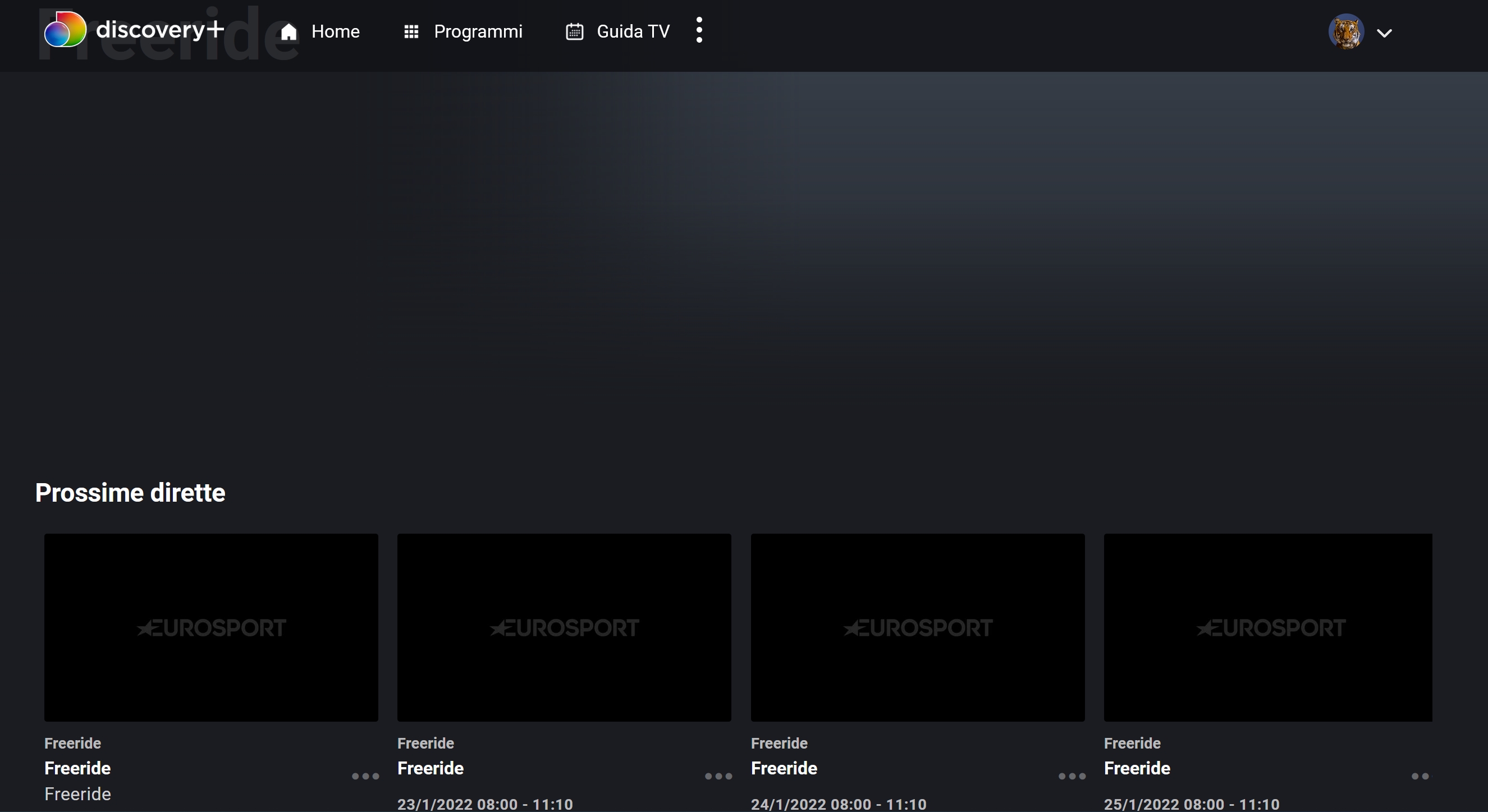This screenshot has height=812, width=1488.
Task: Open options dots for the 23/1/2022 card
Action: pos(718,776)
